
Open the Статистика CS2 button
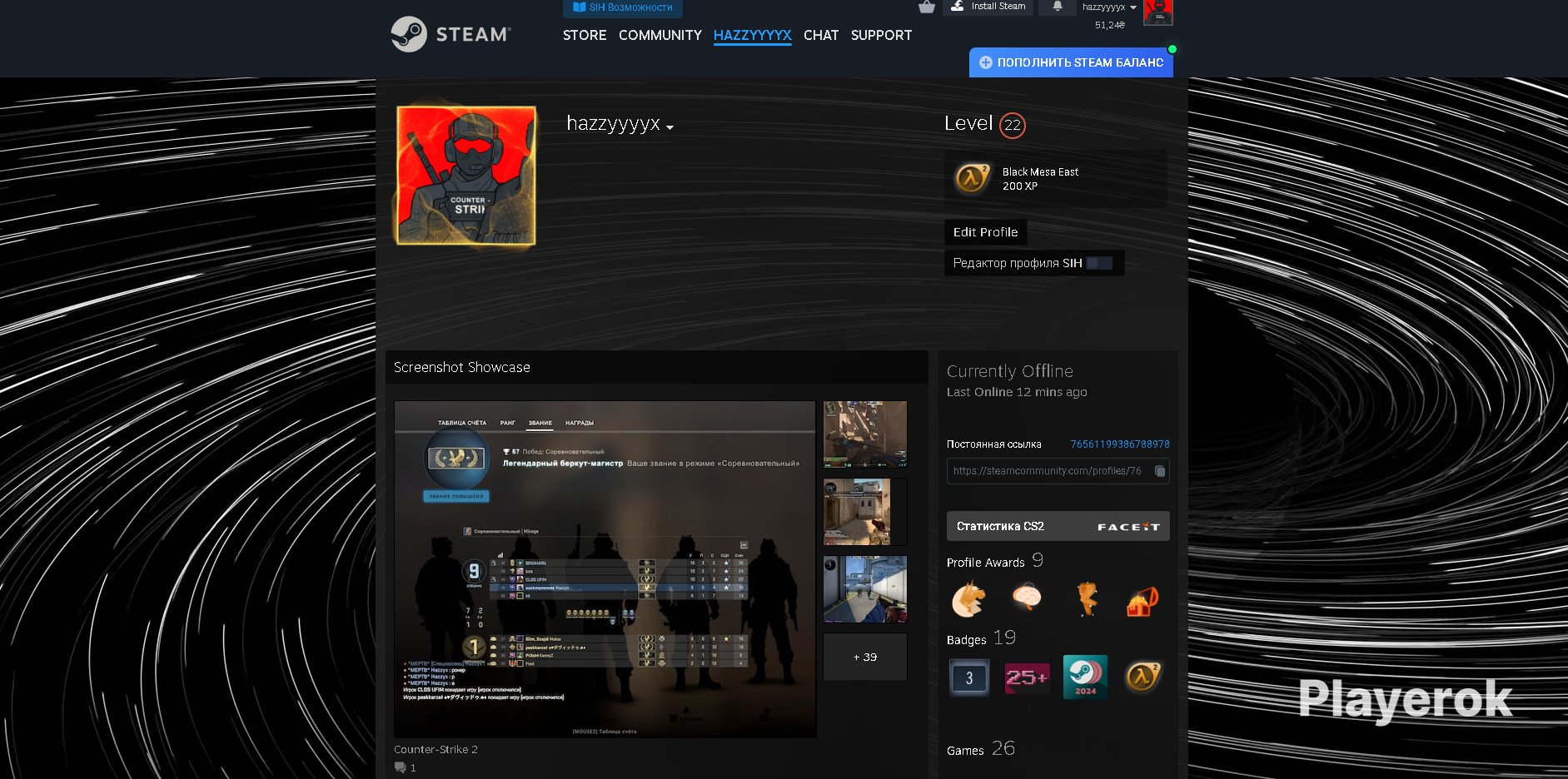[x=1058, y=526]
